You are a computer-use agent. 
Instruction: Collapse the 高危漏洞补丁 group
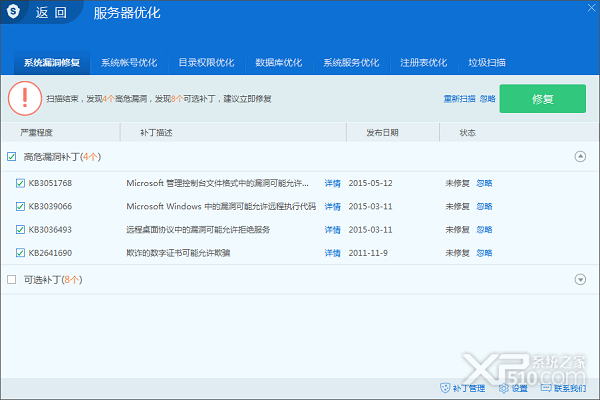click(x=580, y=157)
